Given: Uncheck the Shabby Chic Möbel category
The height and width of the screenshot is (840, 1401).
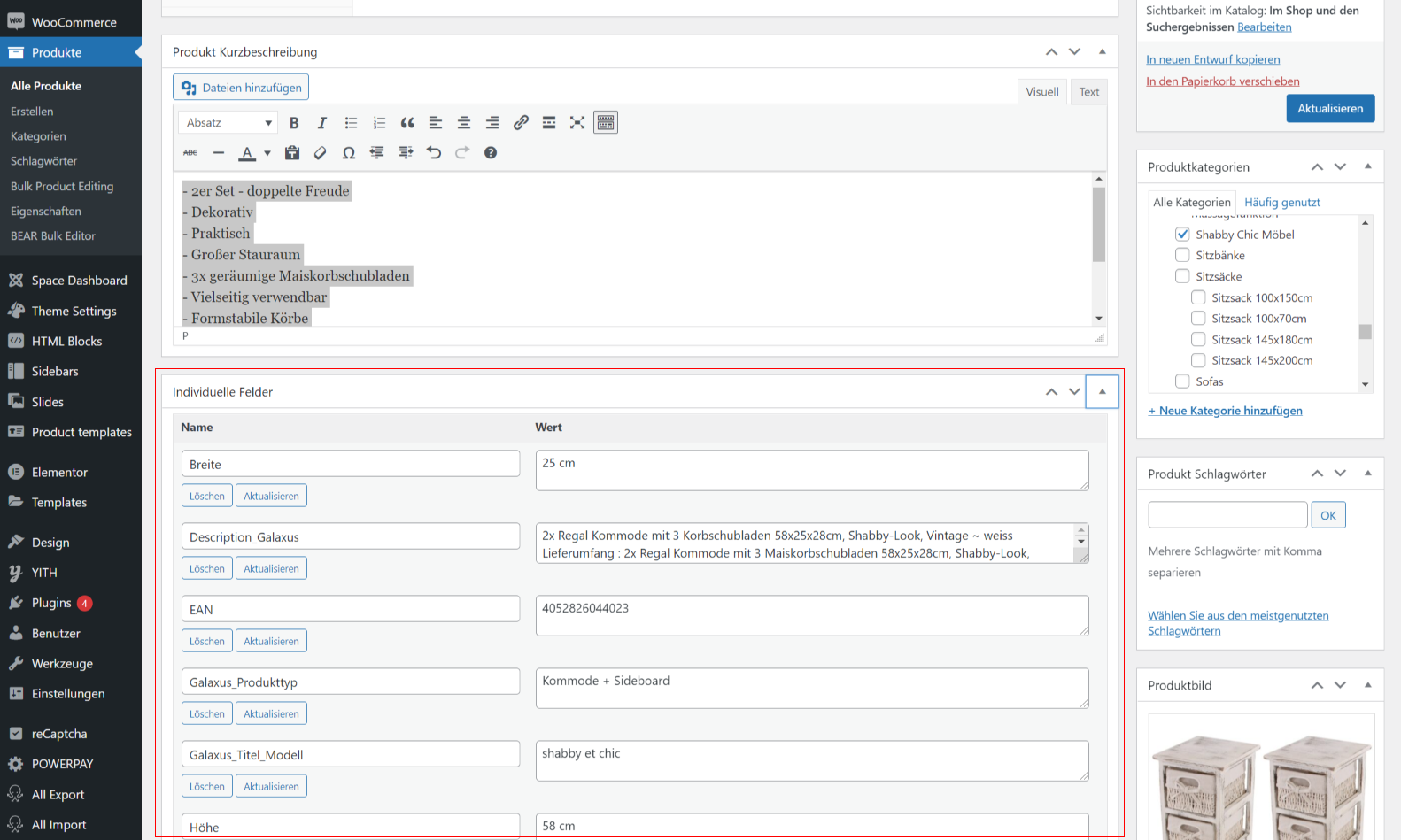Looking at the screenshot, I should [1182, 235].
